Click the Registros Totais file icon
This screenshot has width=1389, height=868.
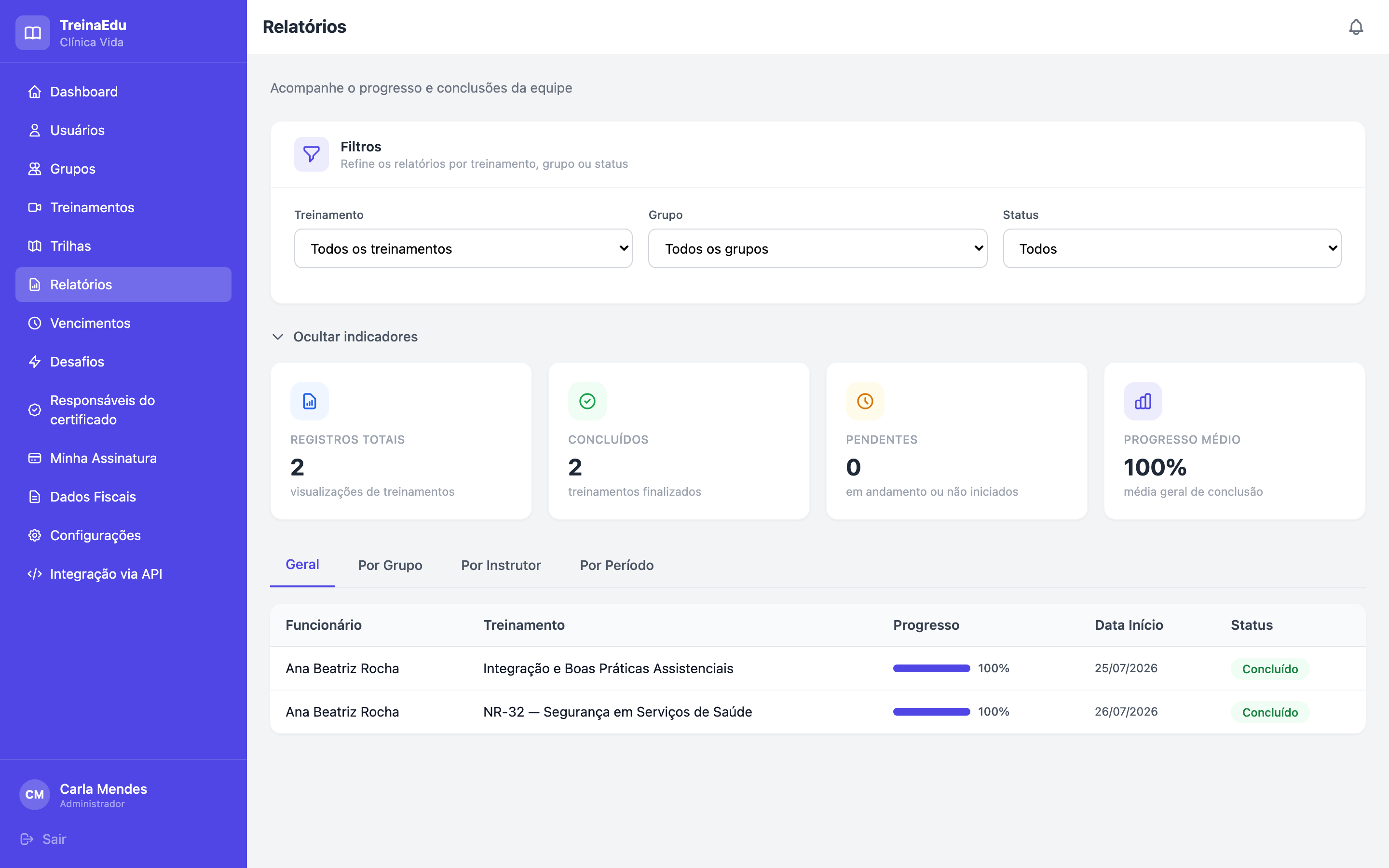coord(309,401)
